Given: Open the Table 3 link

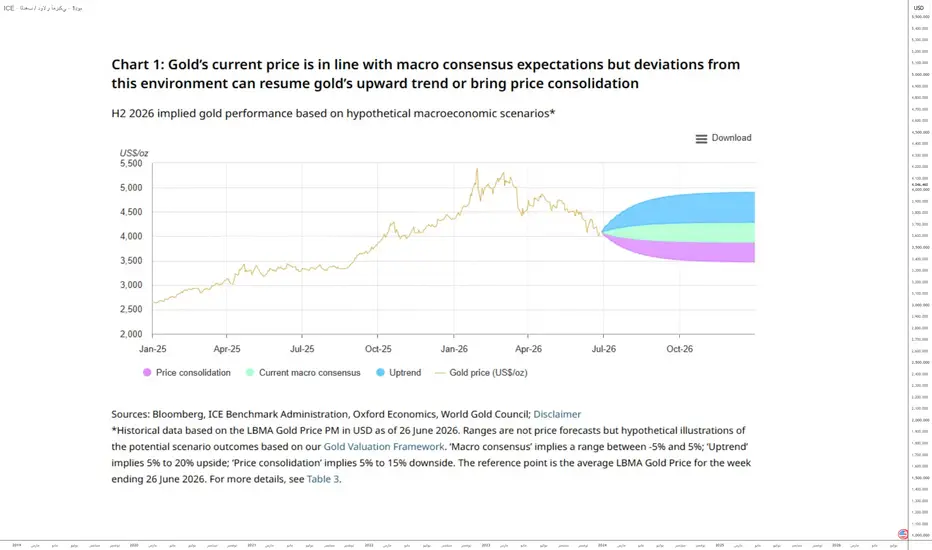Looking at the screenshot, I should pos(323,479).
